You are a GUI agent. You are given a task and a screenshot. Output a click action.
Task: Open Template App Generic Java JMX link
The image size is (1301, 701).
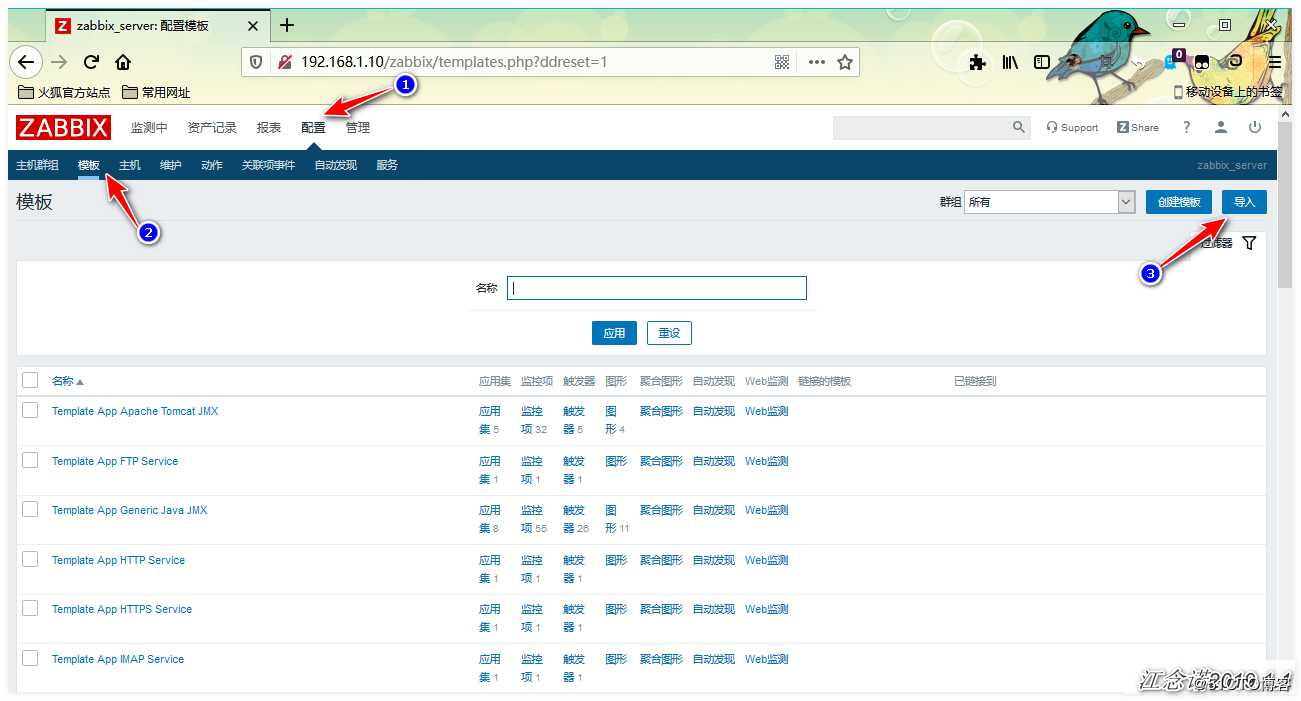point(130,510)
